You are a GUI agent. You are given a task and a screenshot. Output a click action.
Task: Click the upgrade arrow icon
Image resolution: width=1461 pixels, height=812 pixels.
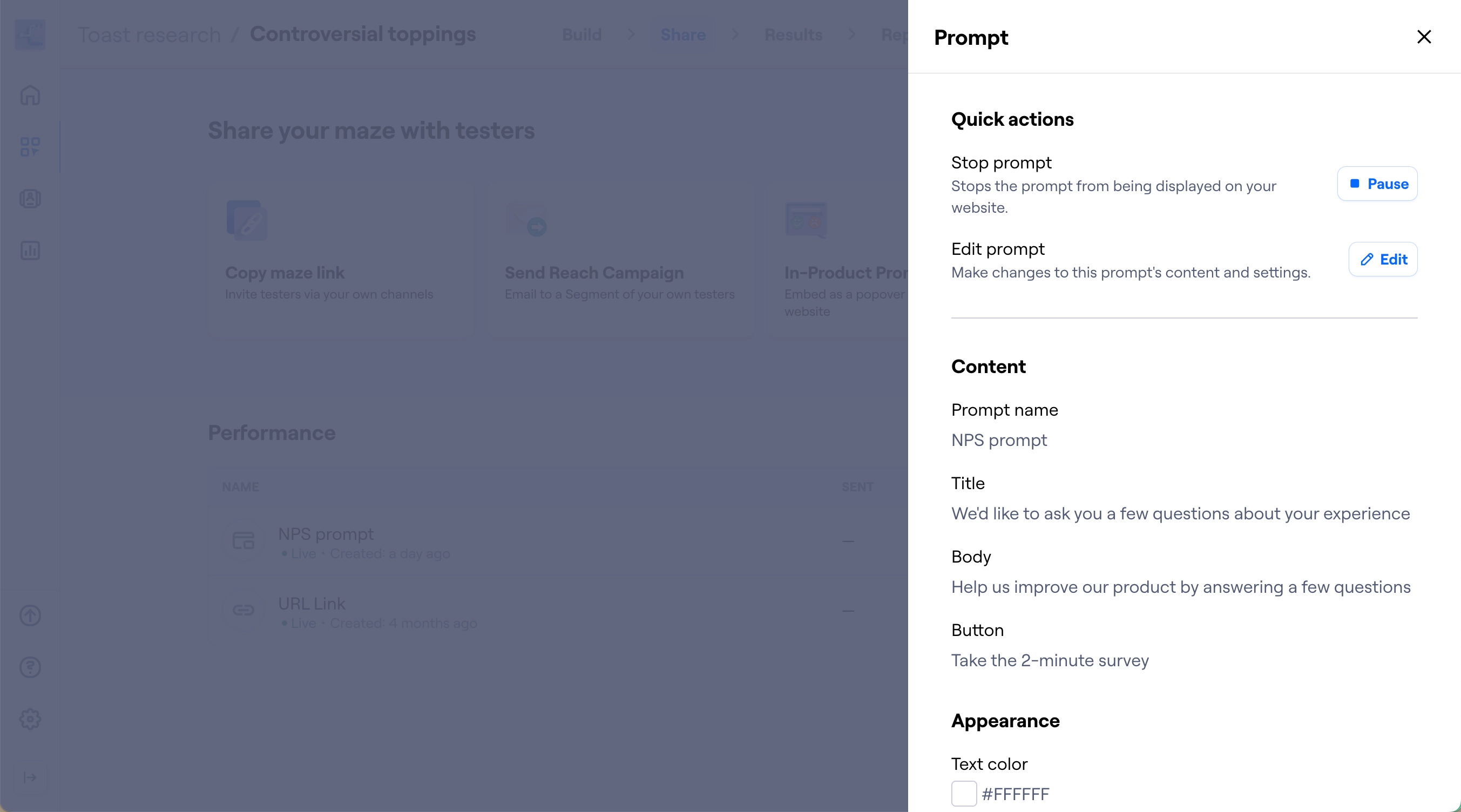[30, 616]
